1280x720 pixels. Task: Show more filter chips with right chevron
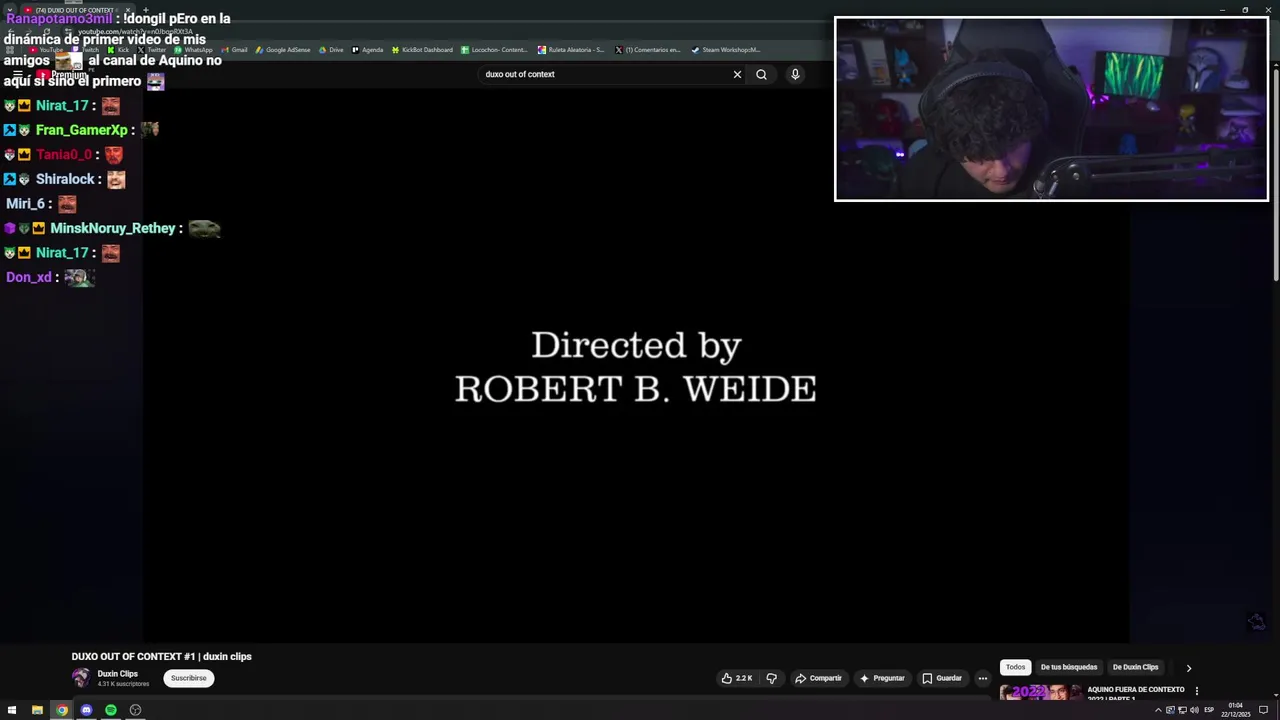1188,667
